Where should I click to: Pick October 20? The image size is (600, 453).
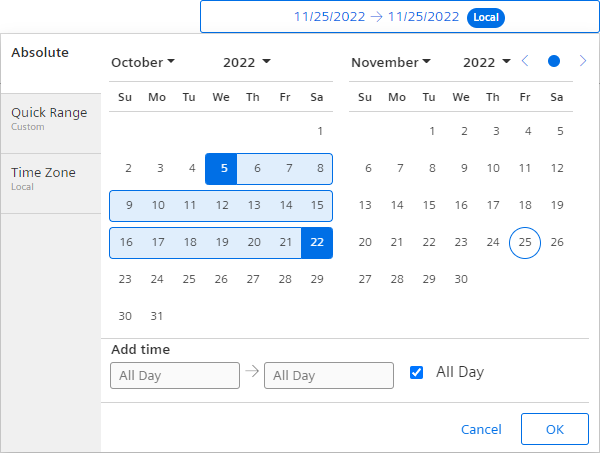(x=253, y=243)
